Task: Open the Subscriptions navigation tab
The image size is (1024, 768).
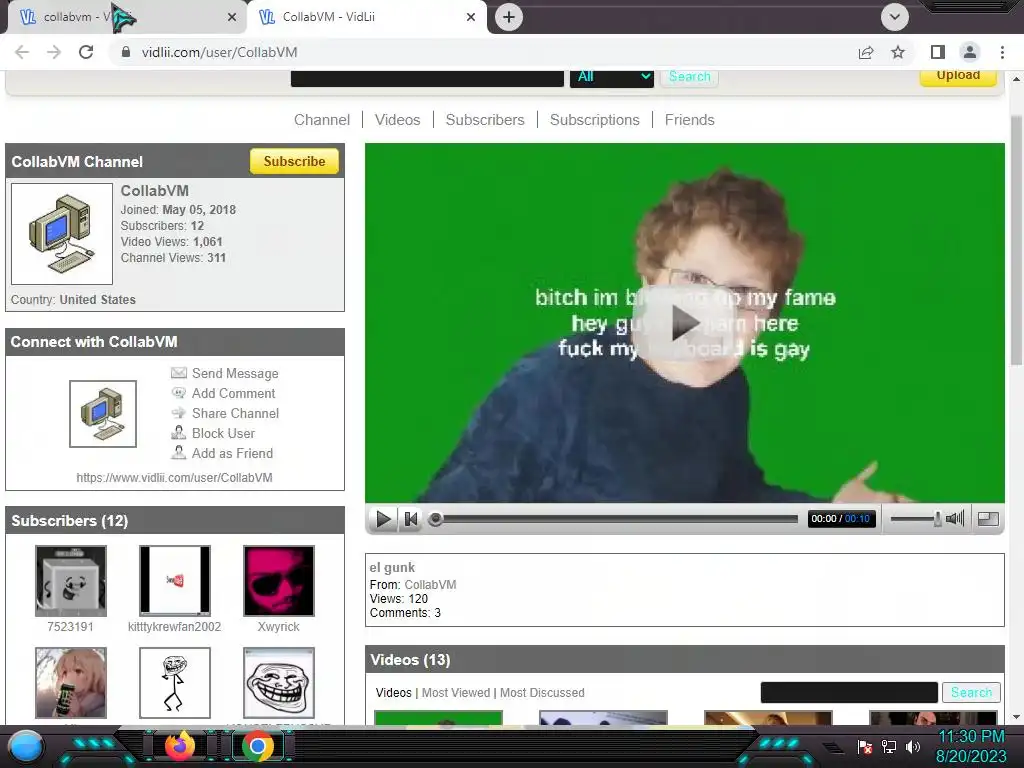Action: click(x=594, y=120)
